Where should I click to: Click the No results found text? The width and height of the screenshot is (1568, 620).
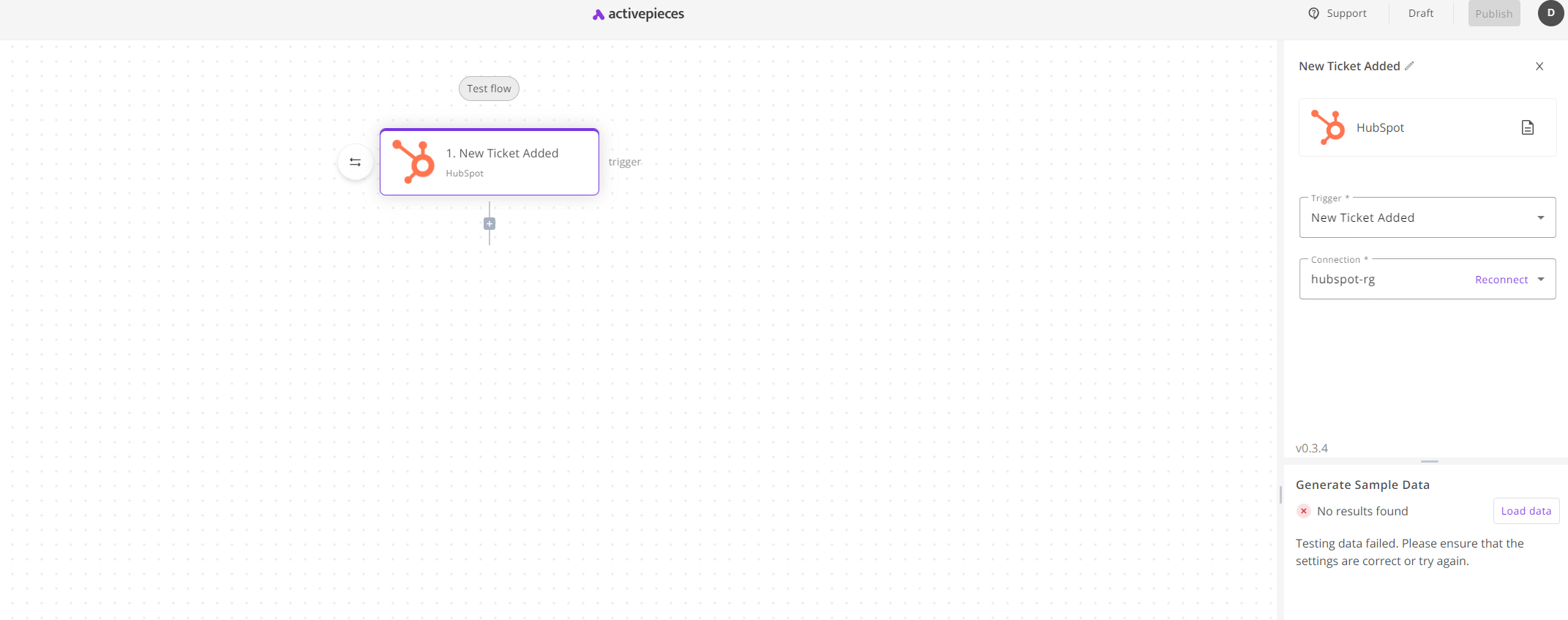(1362, 511)
